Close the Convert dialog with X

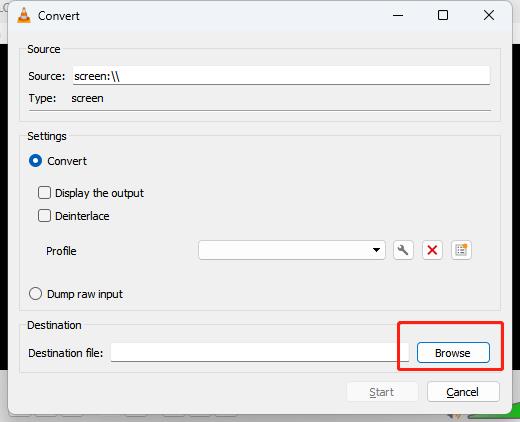(489, 15)
